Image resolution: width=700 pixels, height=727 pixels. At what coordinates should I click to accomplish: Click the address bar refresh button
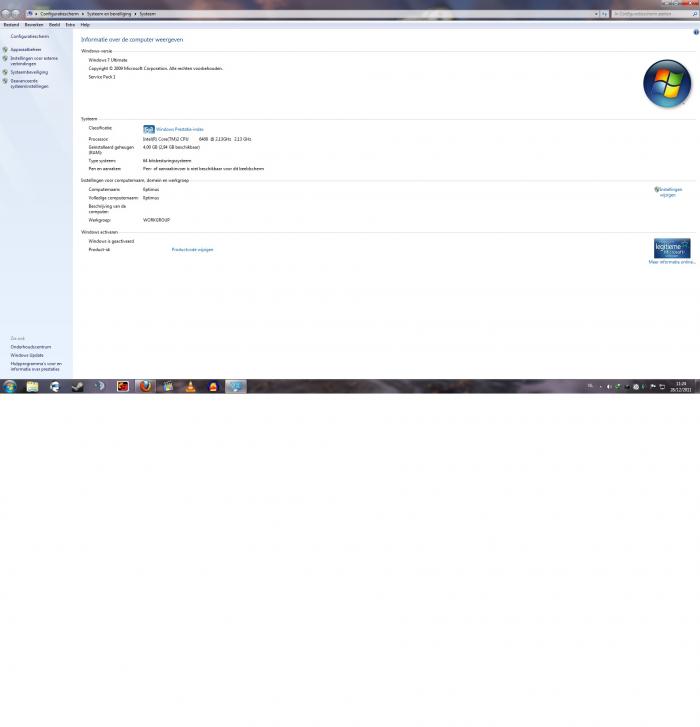[x=605, y=14]
